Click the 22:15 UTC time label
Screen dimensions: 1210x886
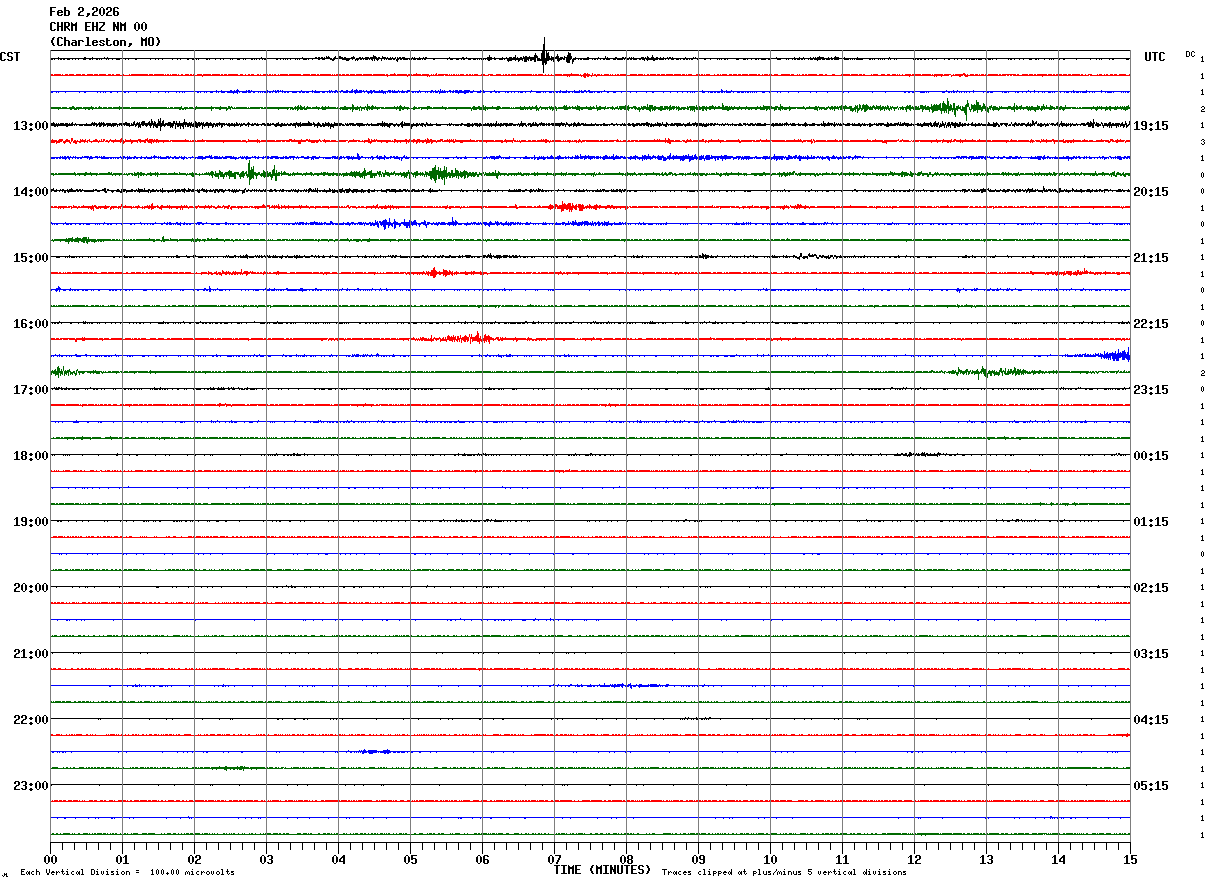[x=1151, y=324]
